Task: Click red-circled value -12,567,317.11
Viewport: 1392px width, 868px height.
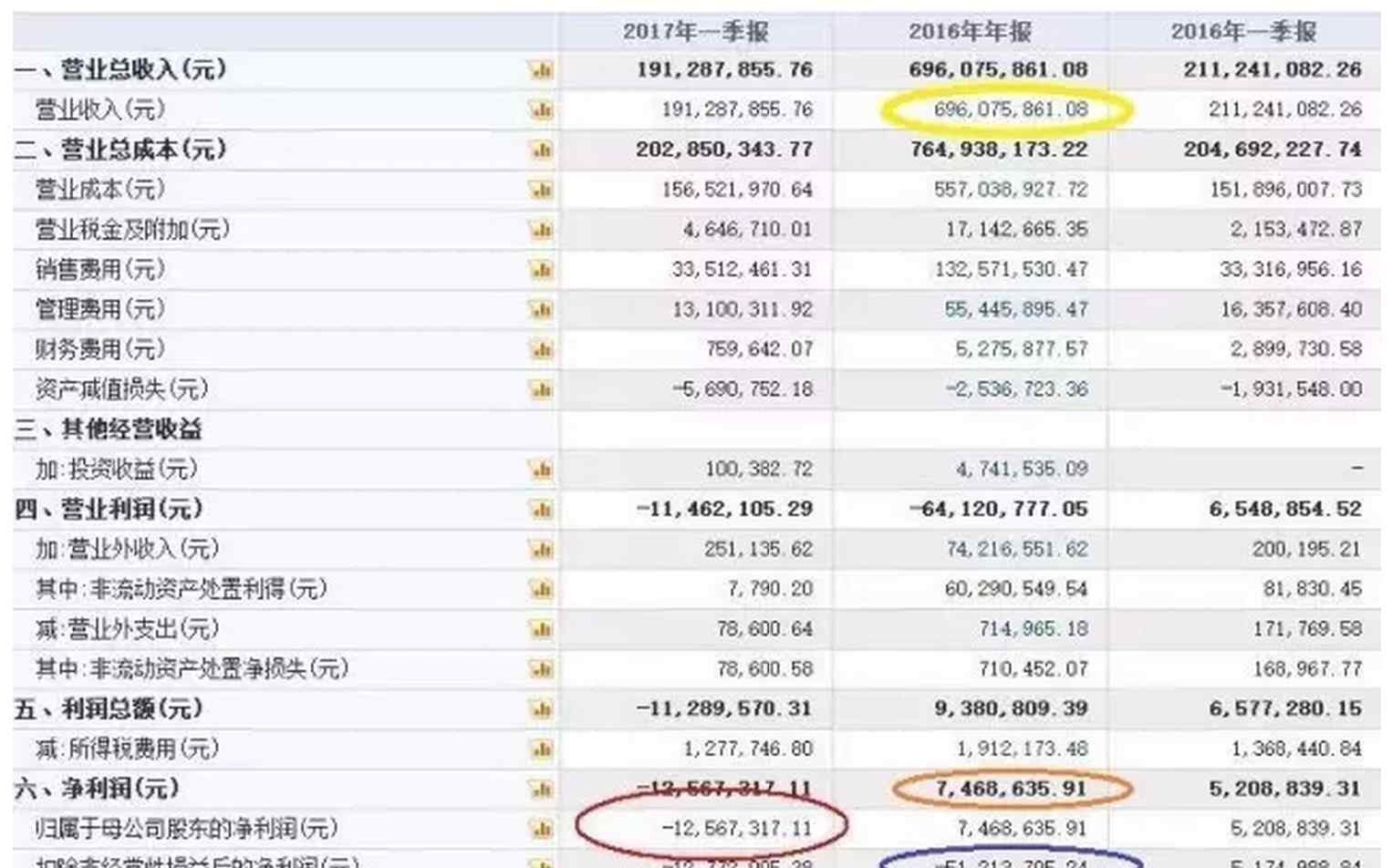Action: click(x=737, y=829)
